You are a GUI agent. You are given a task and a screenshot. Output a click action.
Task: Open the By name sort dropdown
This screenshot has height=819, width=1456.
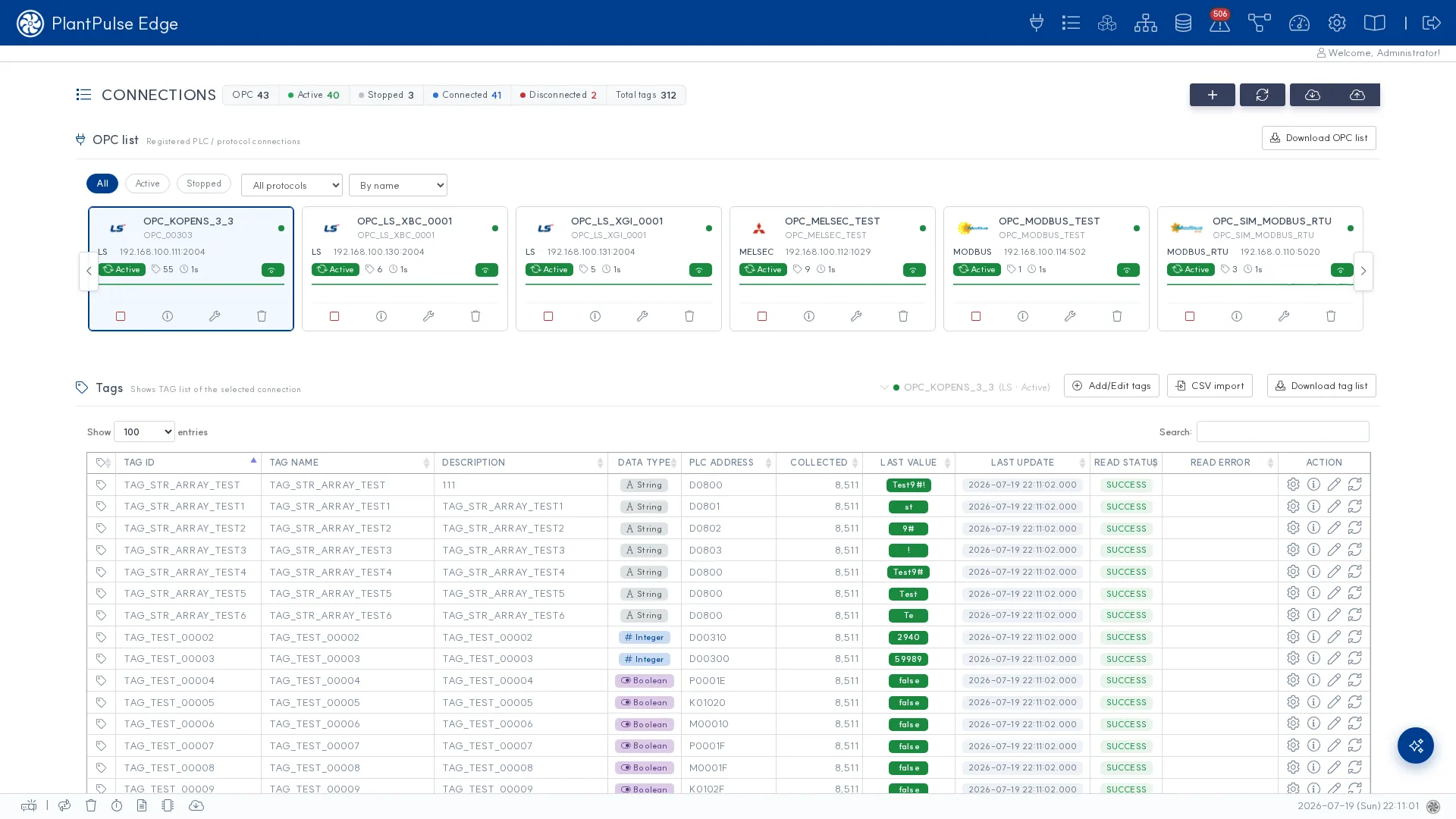[x=398, y=185]
